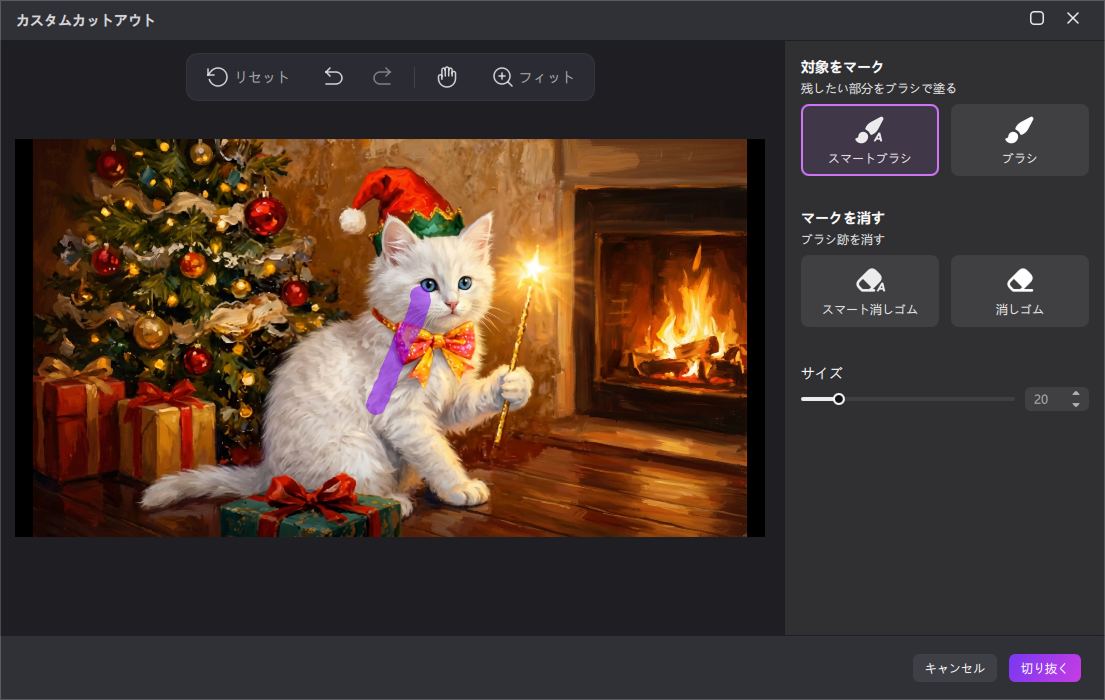The width and height of the screenshot is (1105, 700).
Task: Click the redo arrow icon
Action: [382, 77]
